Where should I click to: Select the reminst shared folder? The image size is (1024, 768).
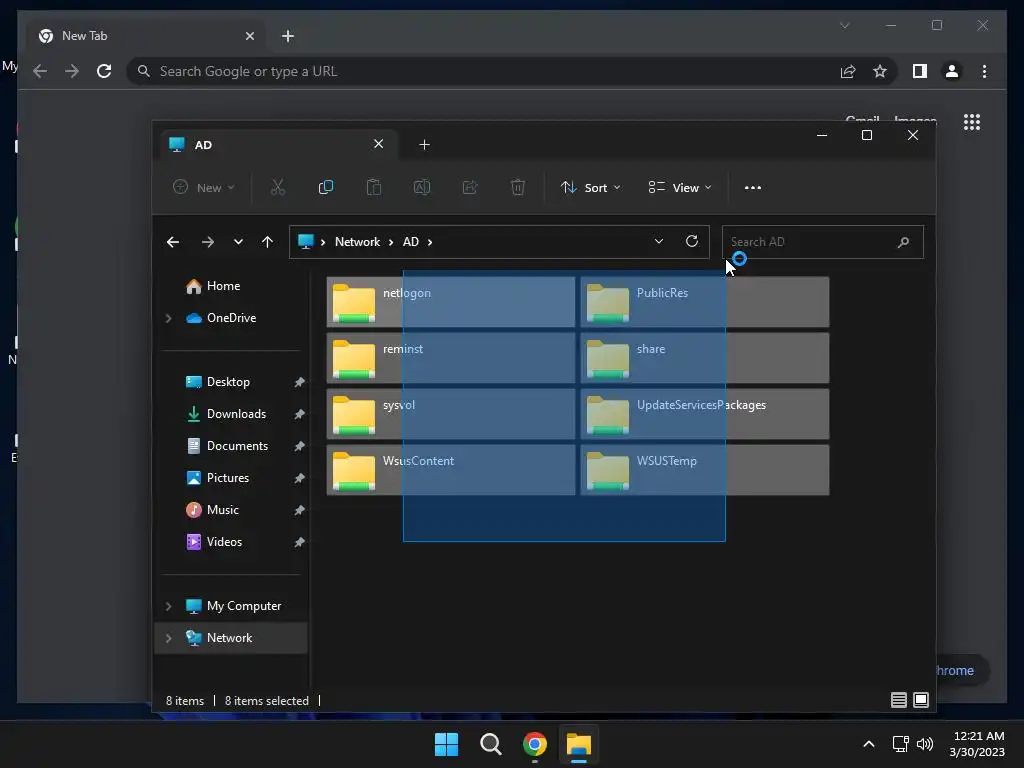pos(451,358)
